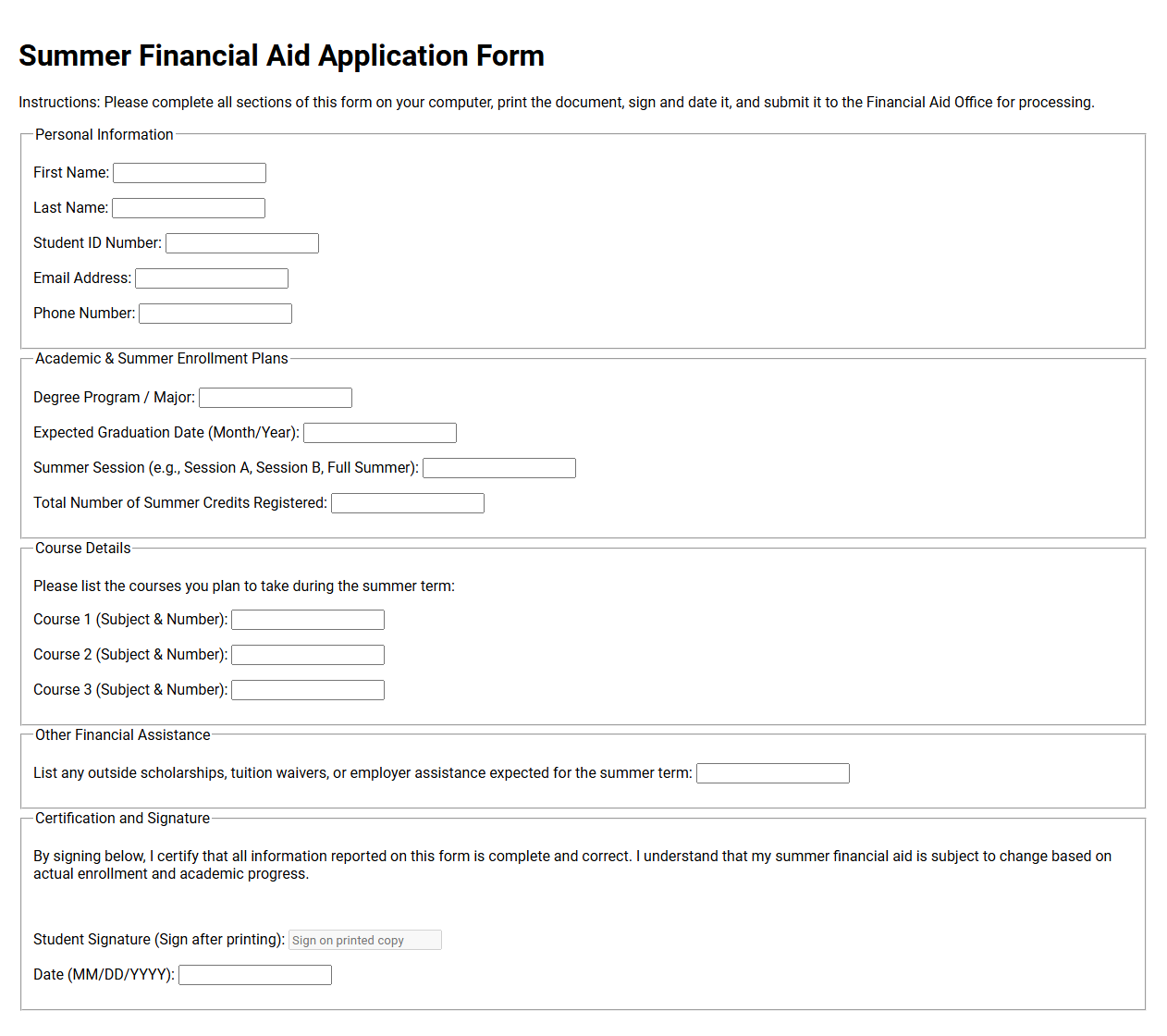Viewport: 1167px width, 1036px height.
Task: Click the 'Email Address:' label
Action: pos(82,278)
